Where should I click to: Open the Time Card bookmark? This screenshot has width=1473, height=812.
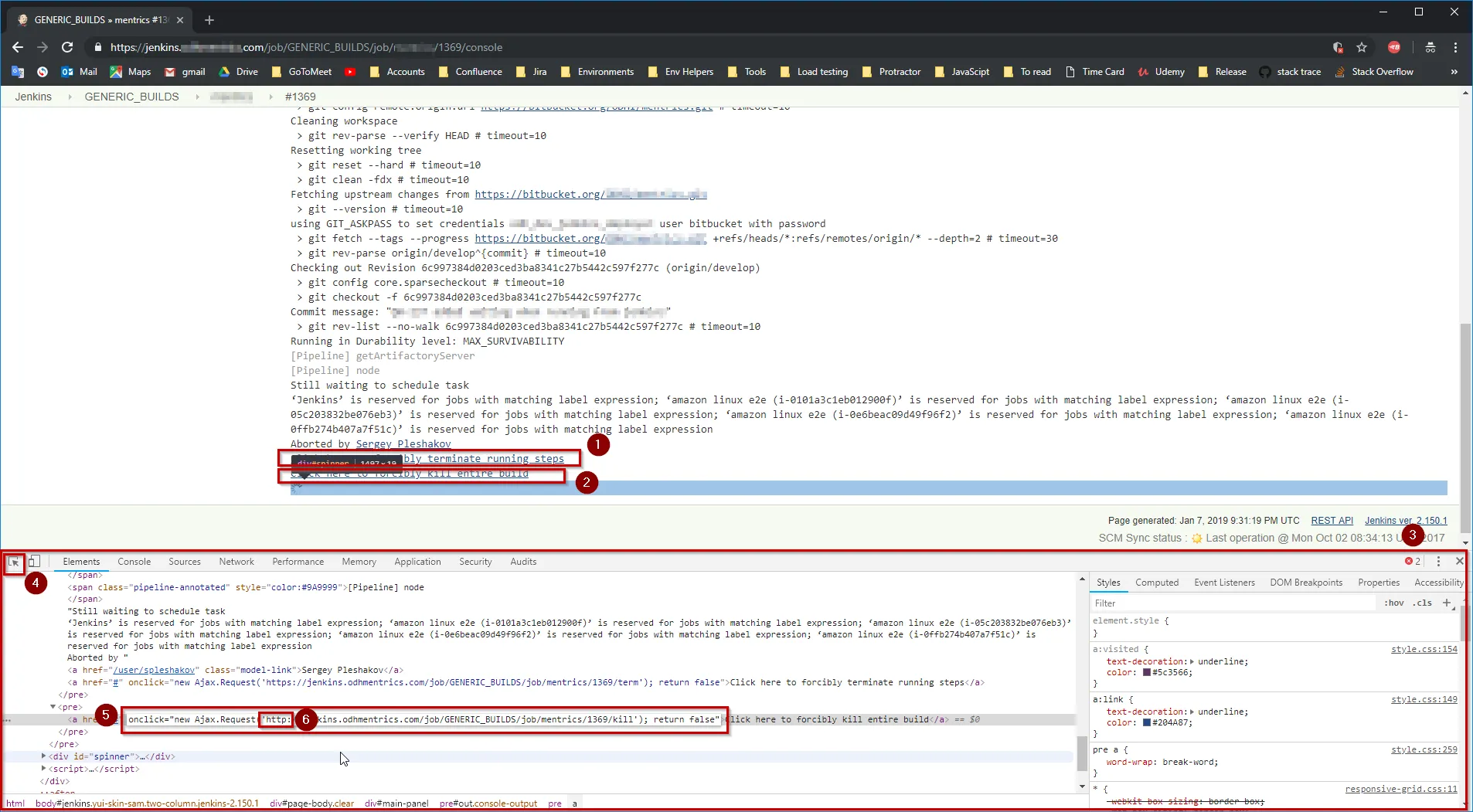click(x=1094, y=72)
